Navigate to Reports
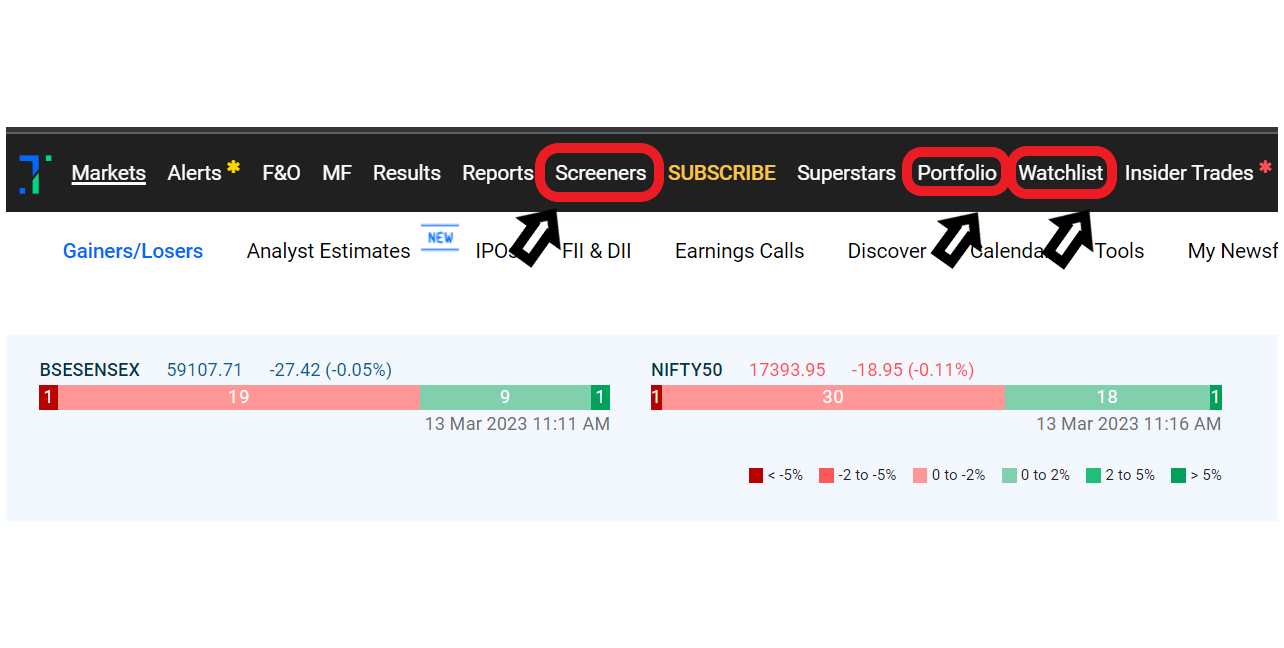This screenshot has height=648, width=1284. pyautogui.click(x=498, y=173)
